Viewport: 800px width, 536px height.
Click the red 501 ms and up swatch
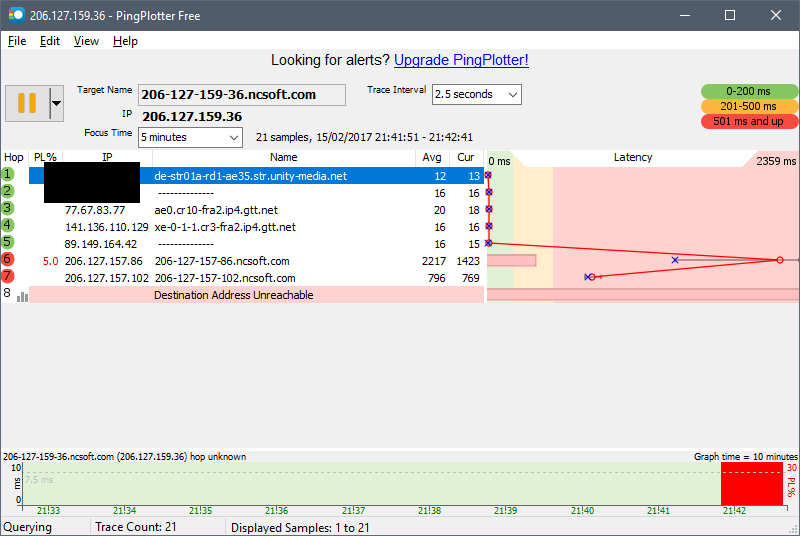tap(748, 121)
